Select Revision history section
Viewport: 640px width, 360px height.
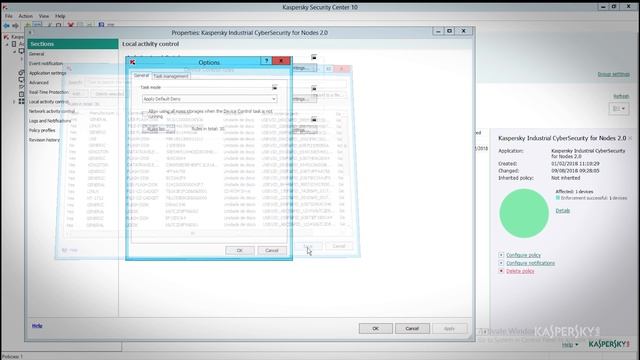(x=44, y=140)
